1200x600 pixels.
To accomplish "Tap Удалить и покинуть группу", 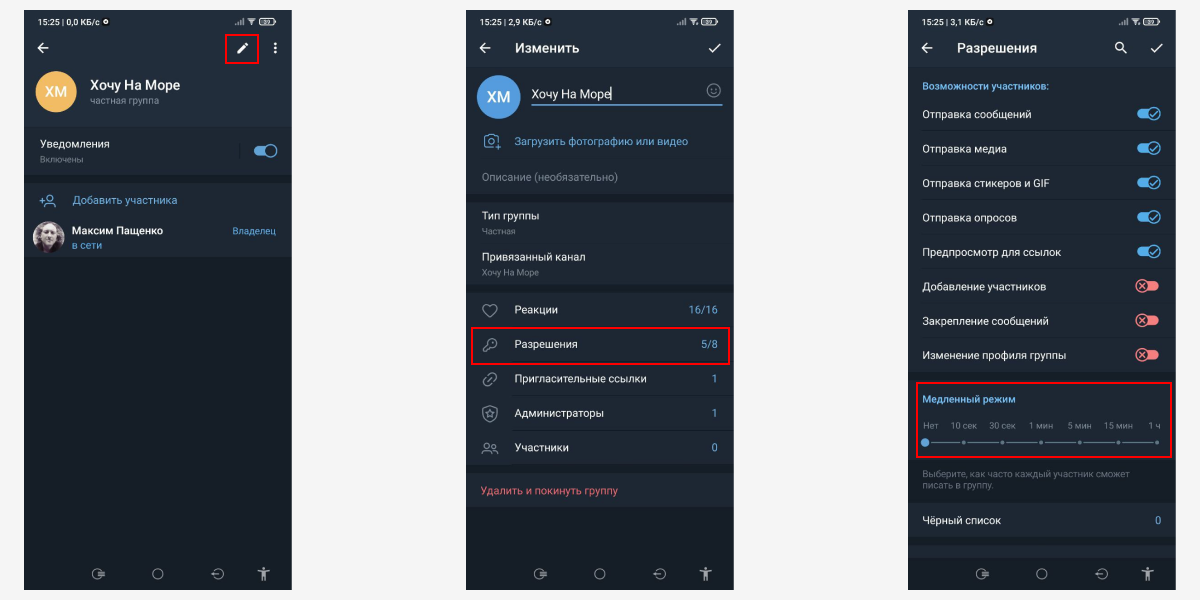I will click(549, 491).
